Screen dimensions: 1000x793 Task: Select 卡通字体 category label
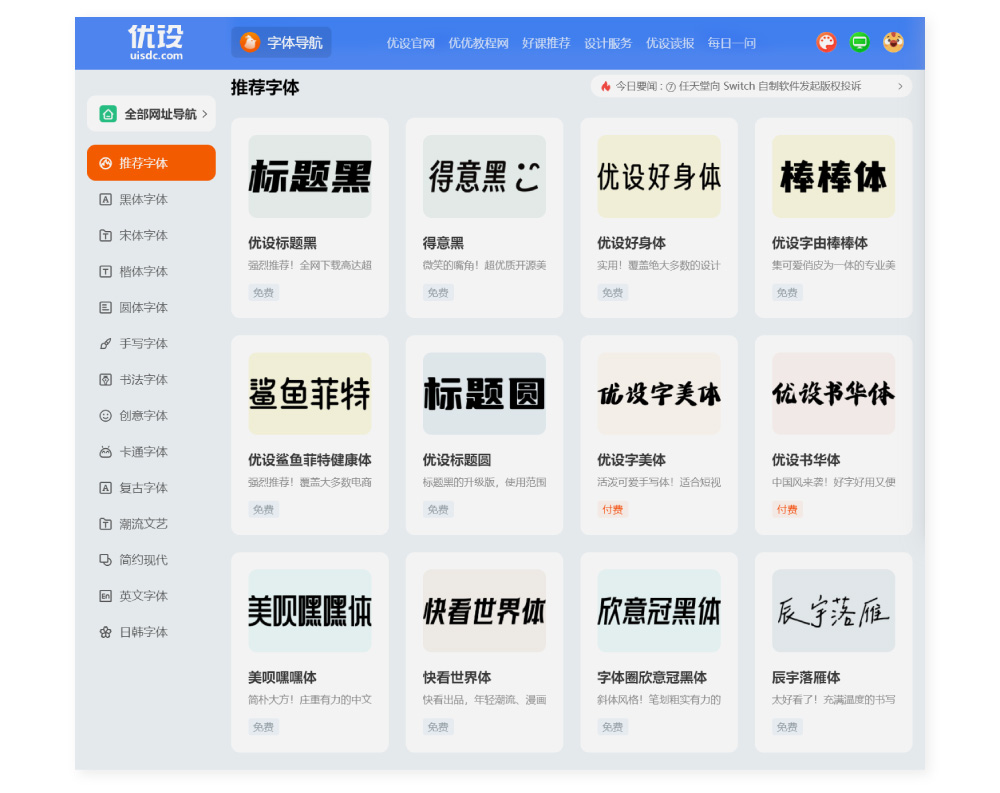(143, 452)
